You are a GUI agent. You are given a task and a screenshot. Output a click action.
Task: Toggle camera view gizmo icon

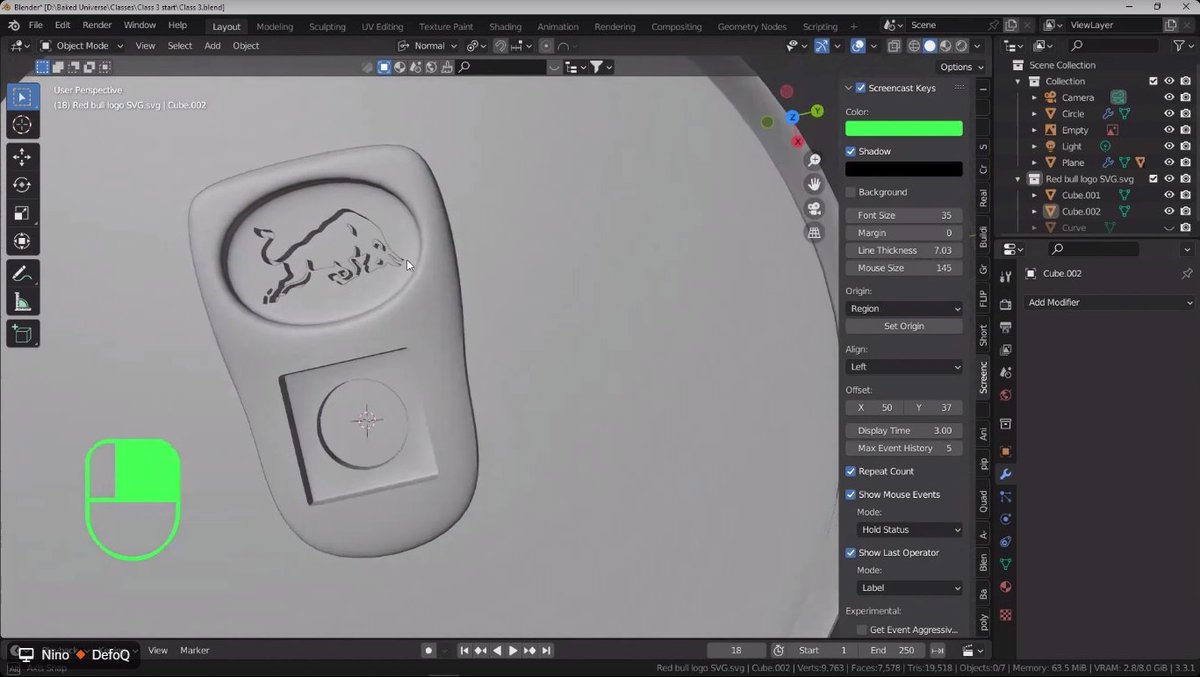pyautogui.click(x=814, y=209)
